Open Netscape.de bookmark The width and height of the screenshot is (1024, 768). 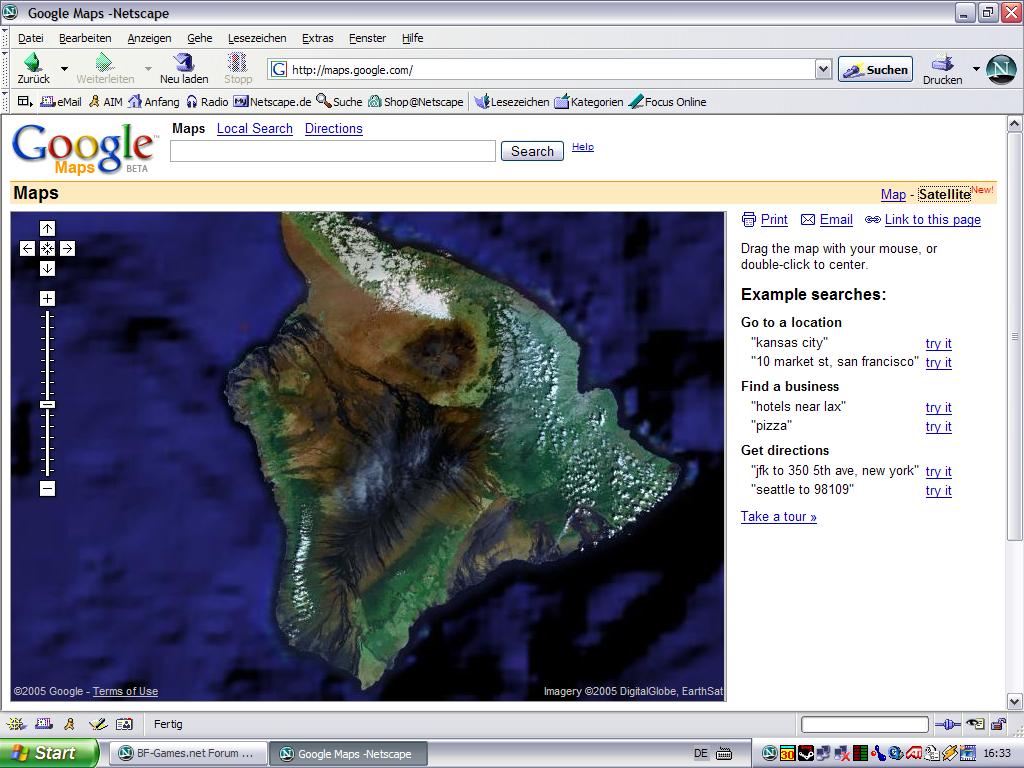click(x=272, y=102)
